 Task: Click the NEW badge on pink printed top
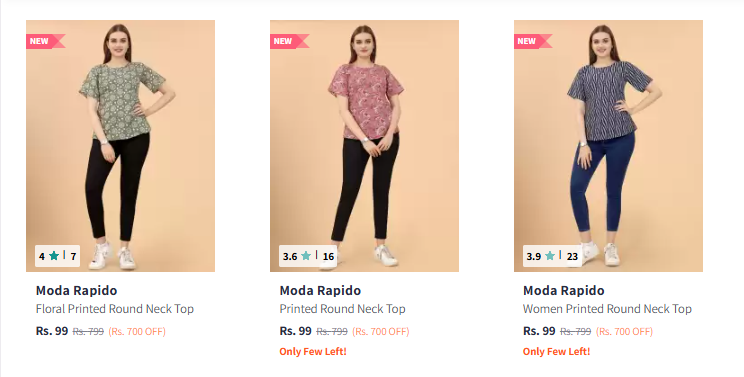click(289, 41)
